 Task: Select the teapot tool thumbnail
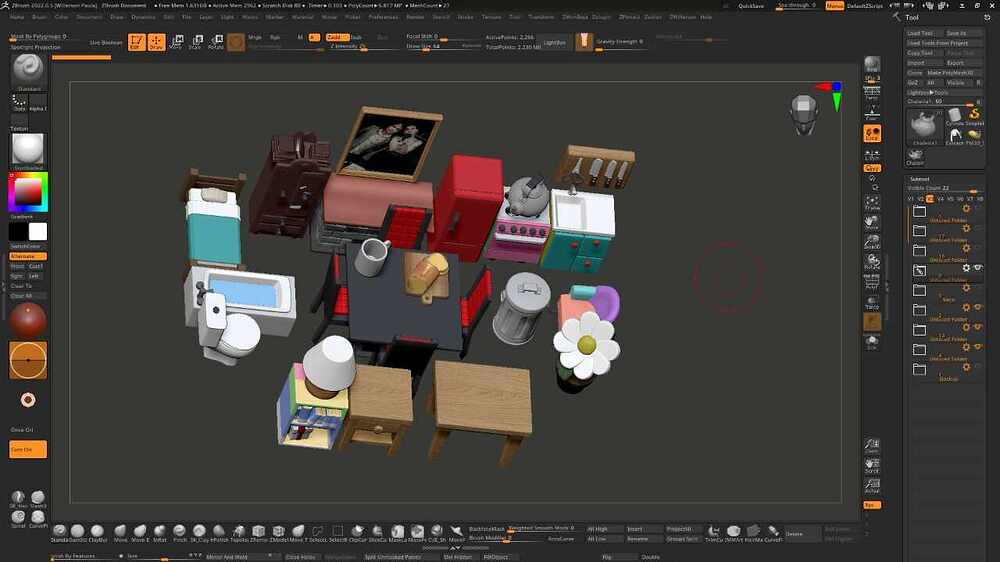pos(924,126)
